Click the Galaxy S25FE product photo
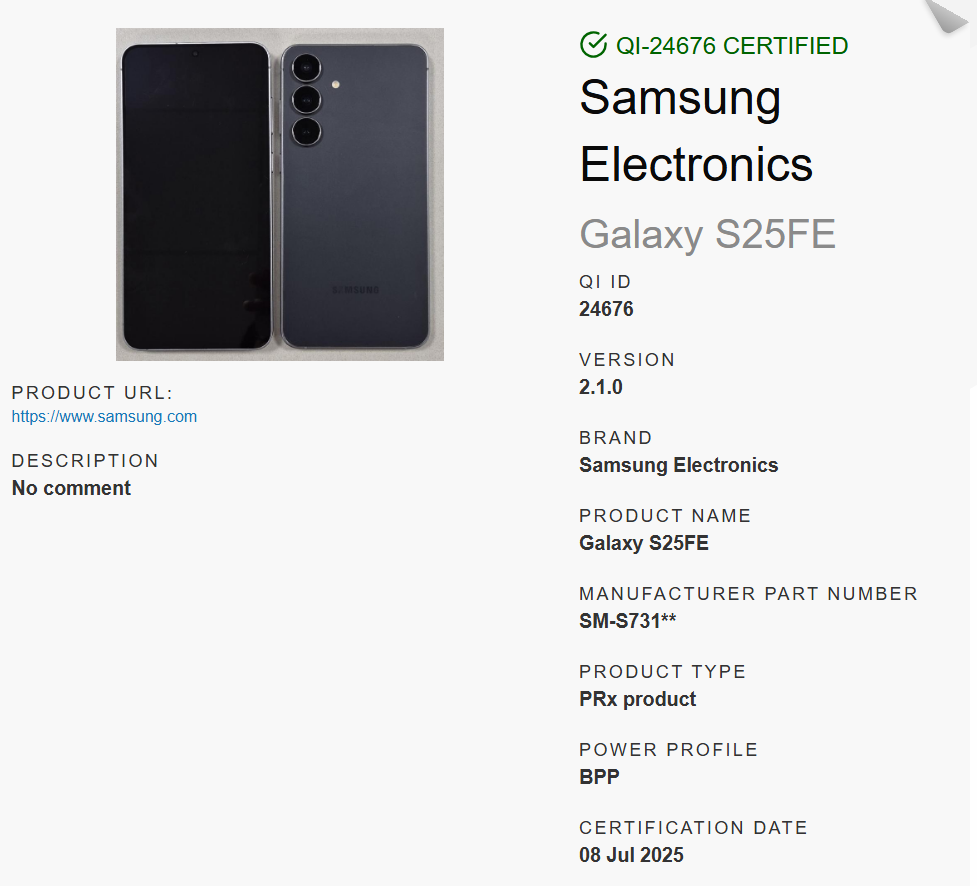The image size is (977, 886). [x=280, y=194]
